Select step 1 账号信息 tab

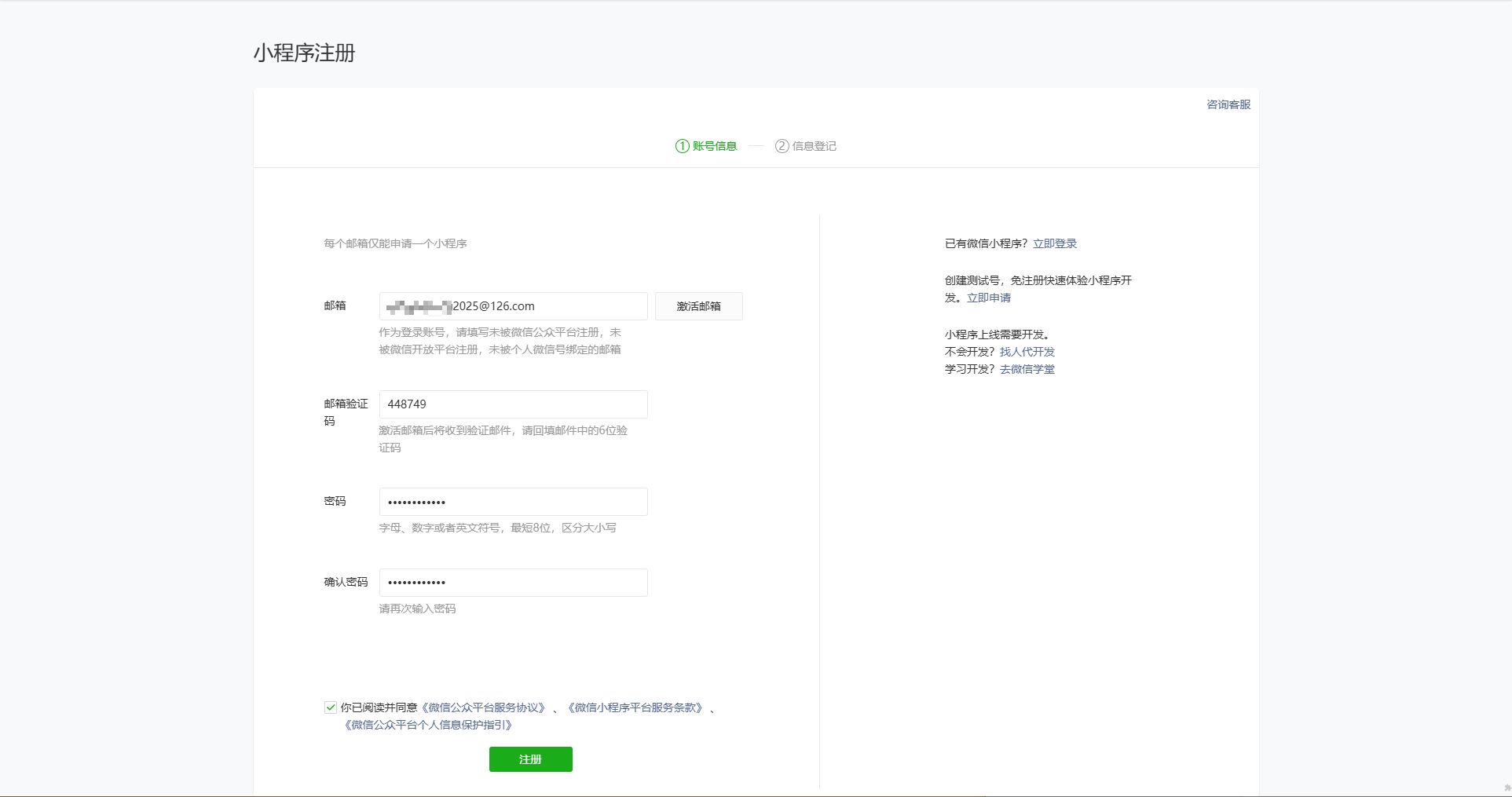pos(706,146)
